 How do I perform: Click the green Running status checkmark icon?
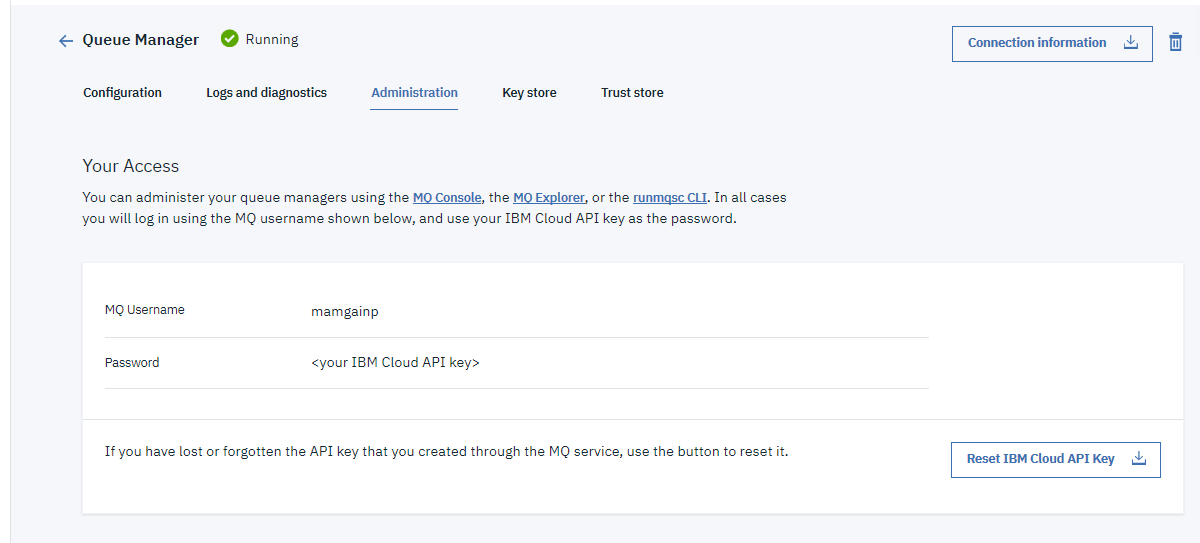[x=229, y=39]
